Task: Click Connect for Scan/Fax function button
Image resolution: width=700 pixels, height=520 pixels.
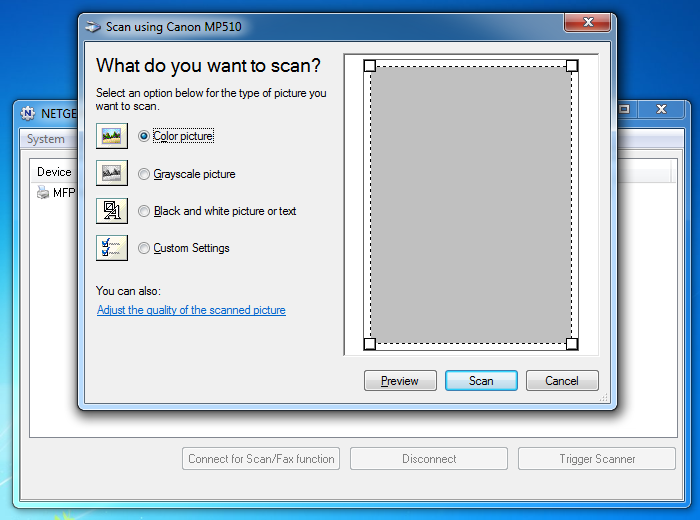Action: [261, 459]
